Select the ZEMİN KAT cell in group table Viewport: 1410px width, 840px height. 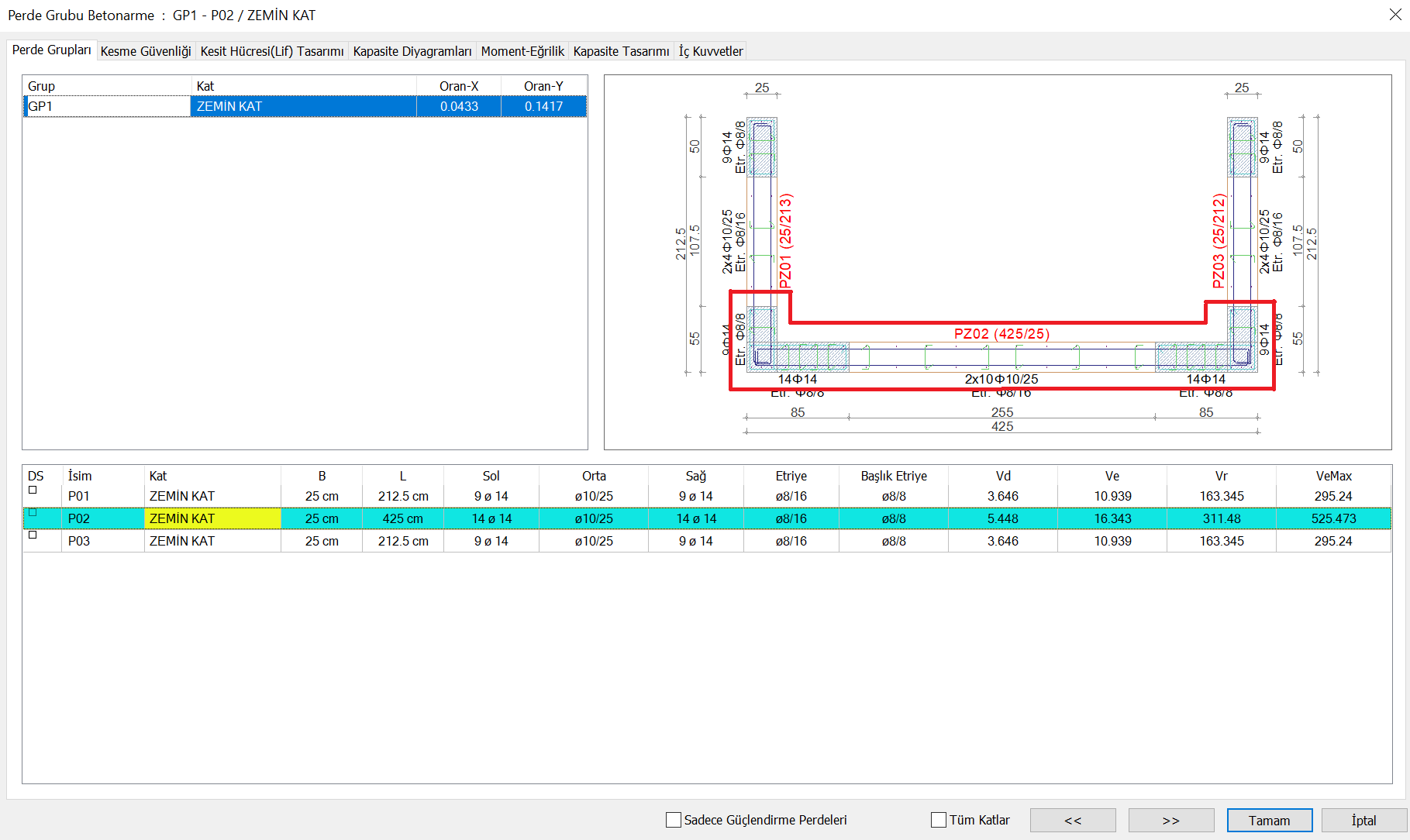coord(304,106)
